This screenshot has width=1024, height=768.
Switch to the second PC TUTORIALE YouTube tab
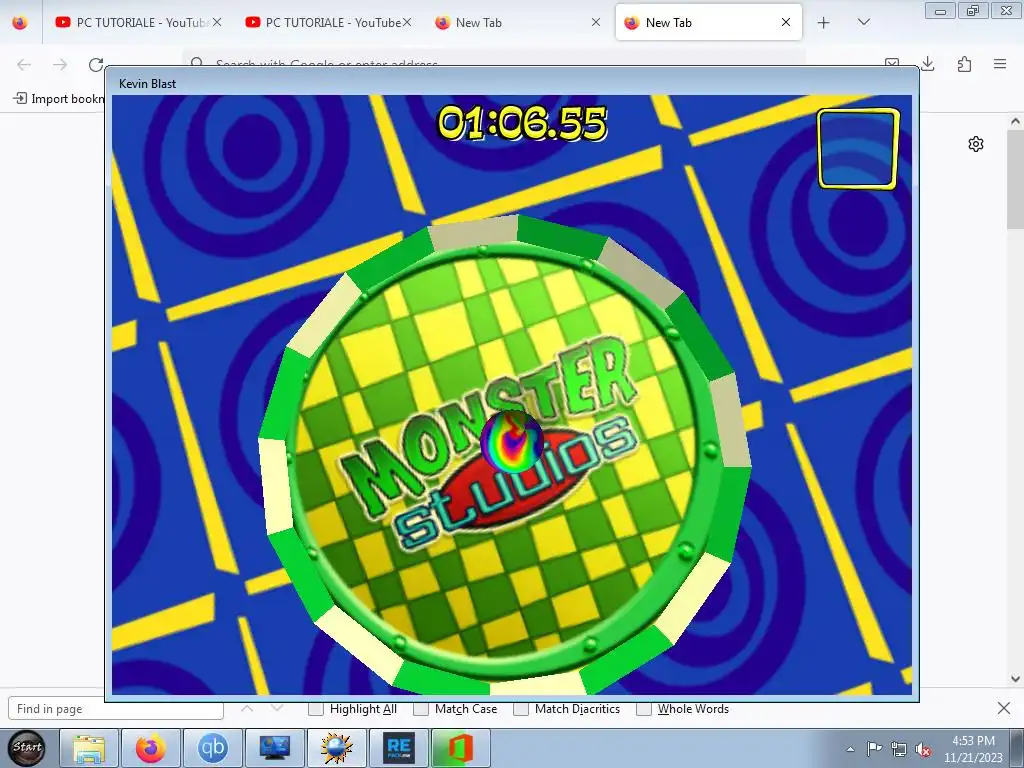[328, 23]
